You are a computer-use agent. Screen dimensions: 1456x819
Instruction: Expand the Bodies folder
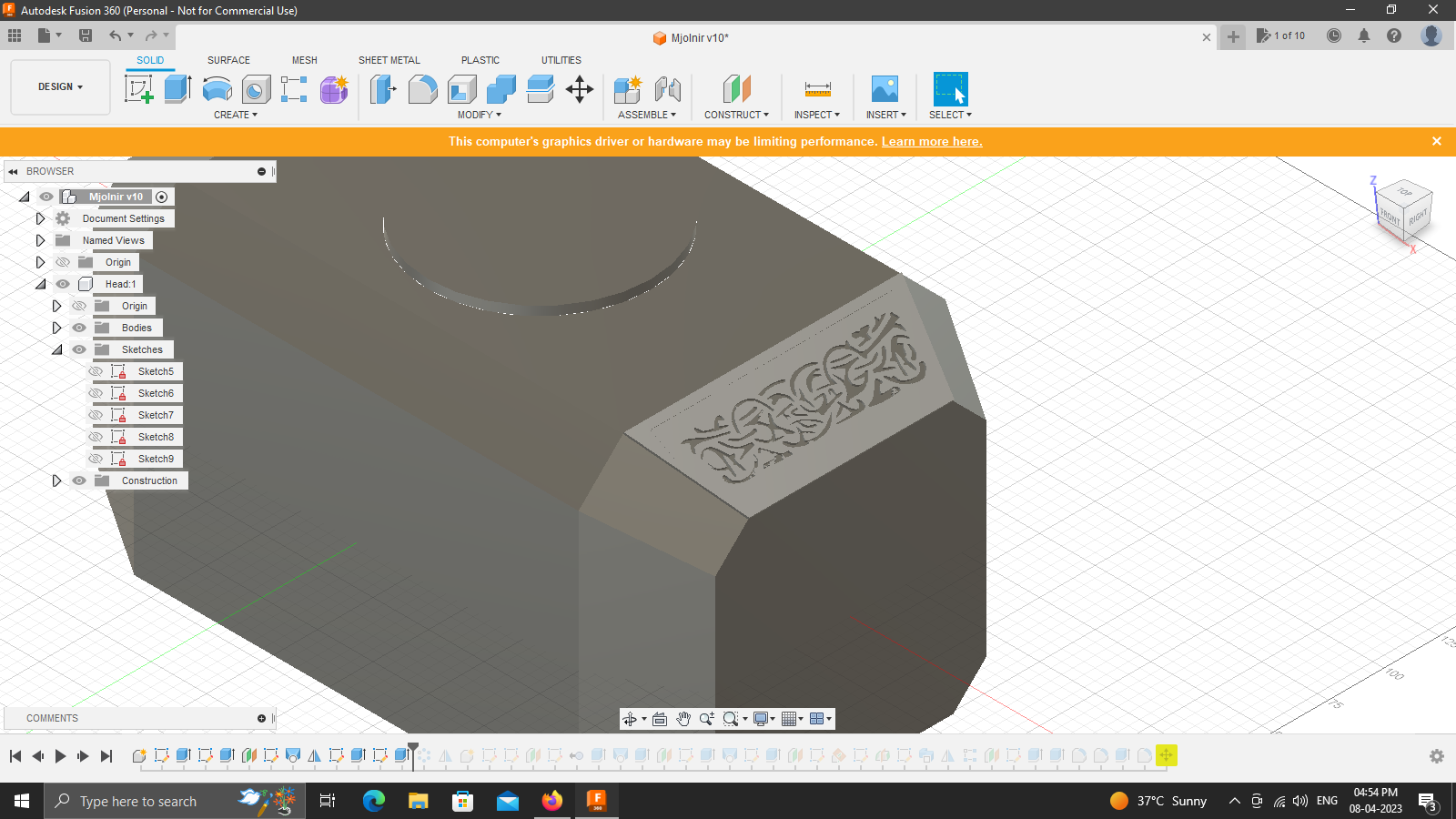56,327
